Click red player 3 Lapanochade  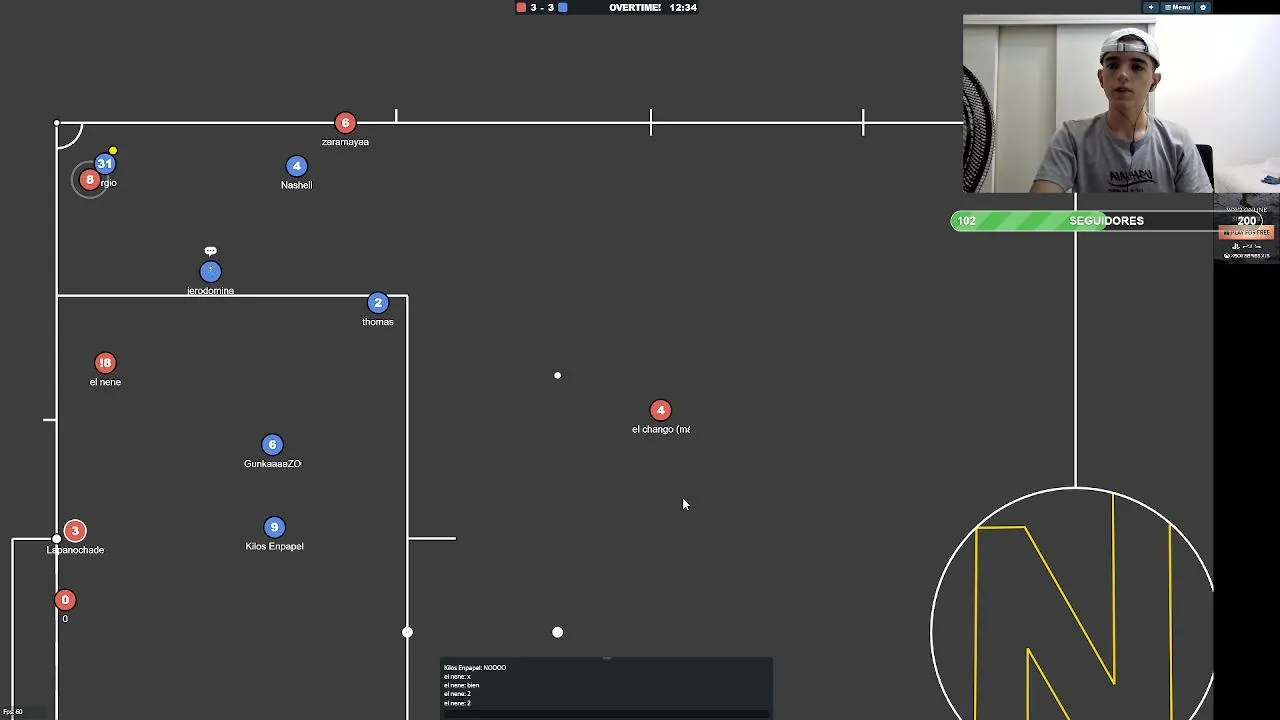tap(75, 531)
